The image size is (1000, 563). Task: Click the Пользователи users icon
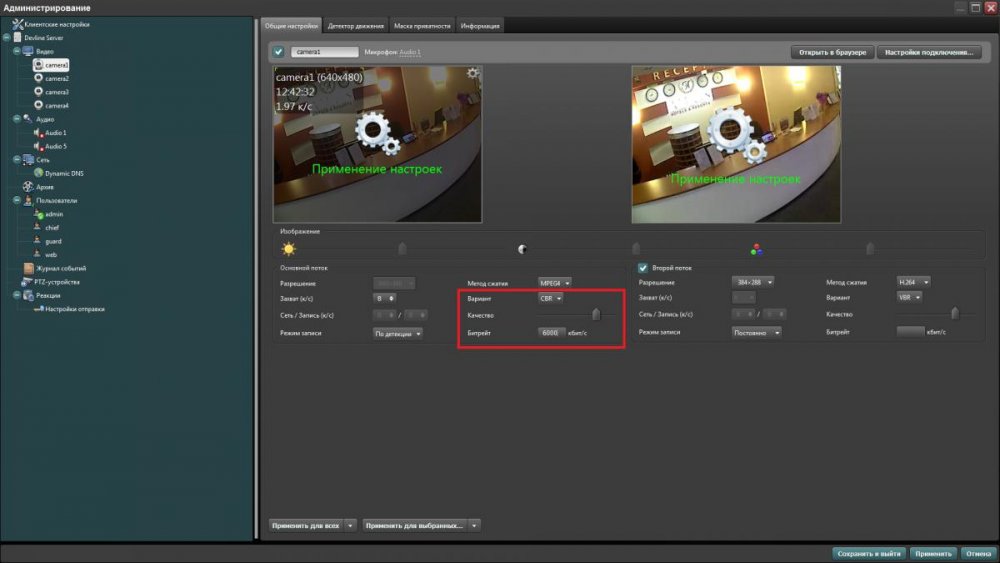coord(28,200)
